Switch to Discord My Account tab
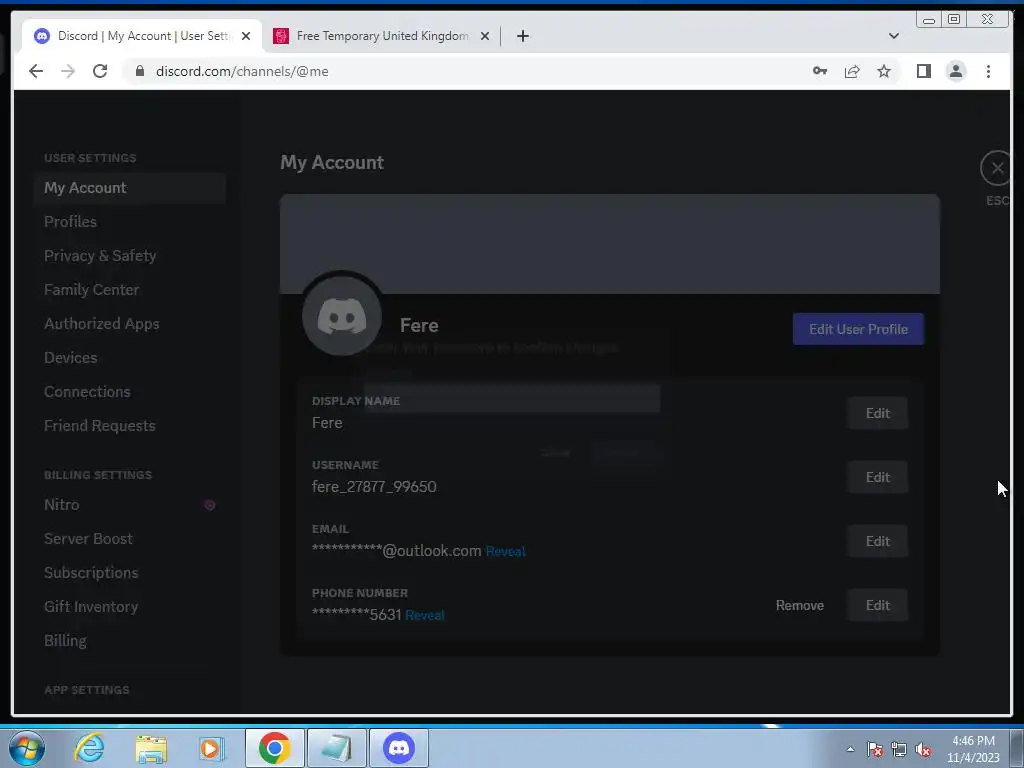The image size is (1024, 768). pos(142,36)
